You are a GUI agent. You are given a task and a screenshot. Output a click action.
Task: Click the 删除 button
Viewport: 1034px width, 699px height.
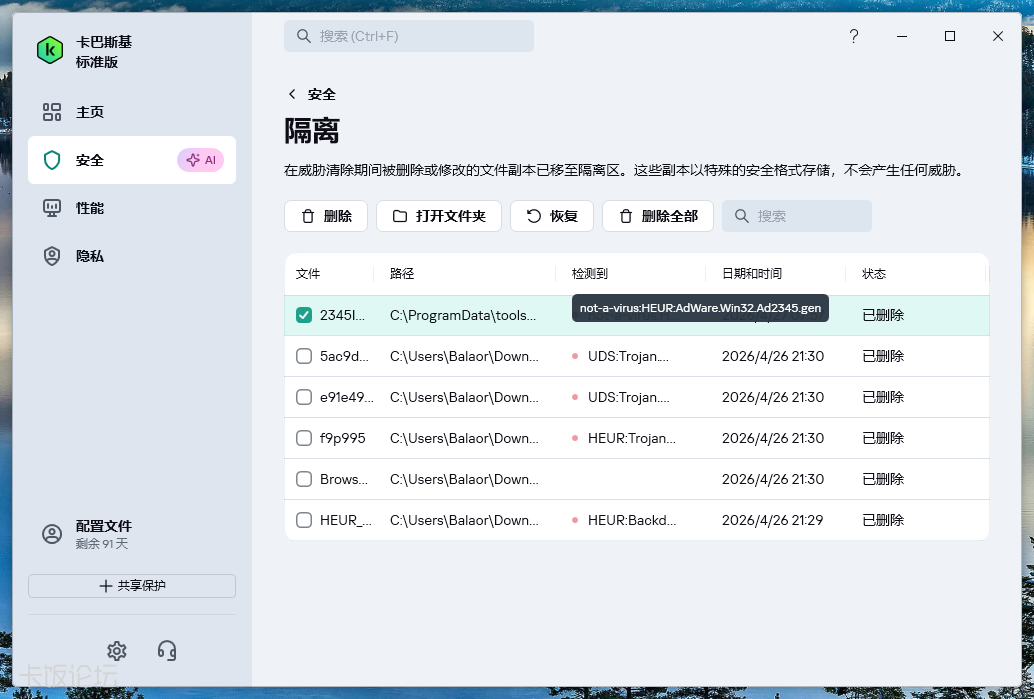pos(326,216)
